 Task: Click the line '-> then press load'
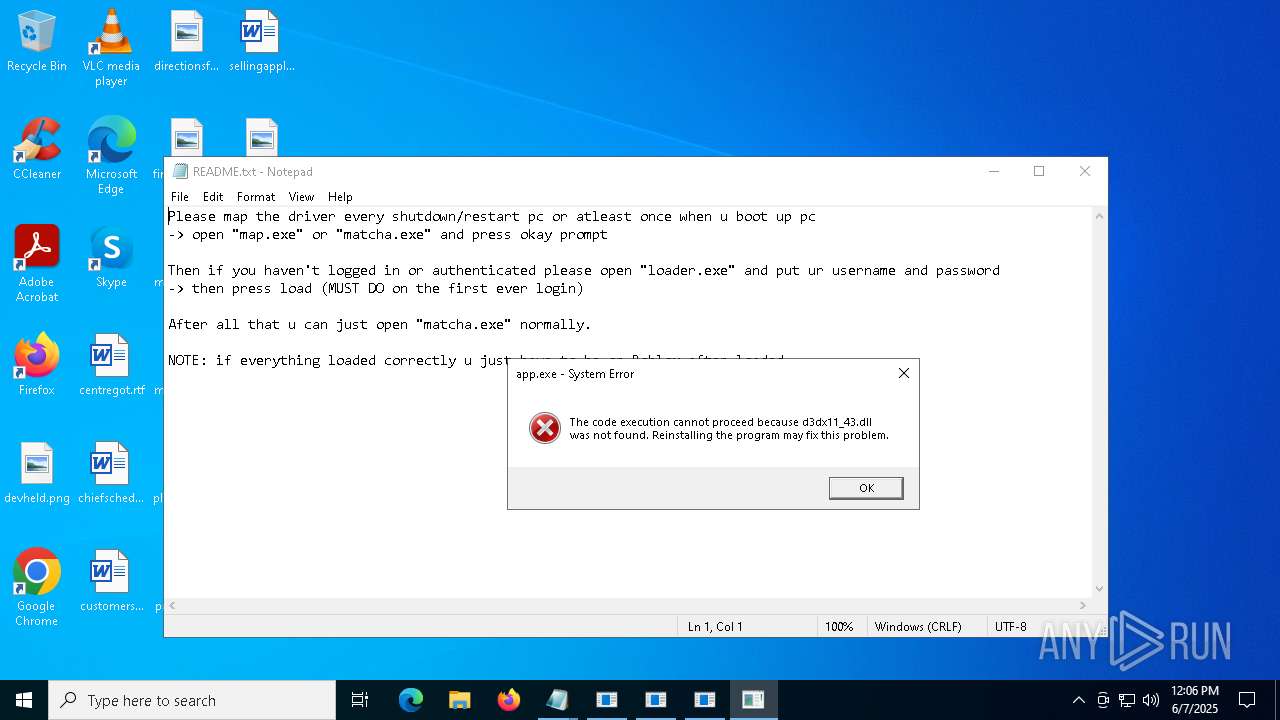click(x=376, y=288)
